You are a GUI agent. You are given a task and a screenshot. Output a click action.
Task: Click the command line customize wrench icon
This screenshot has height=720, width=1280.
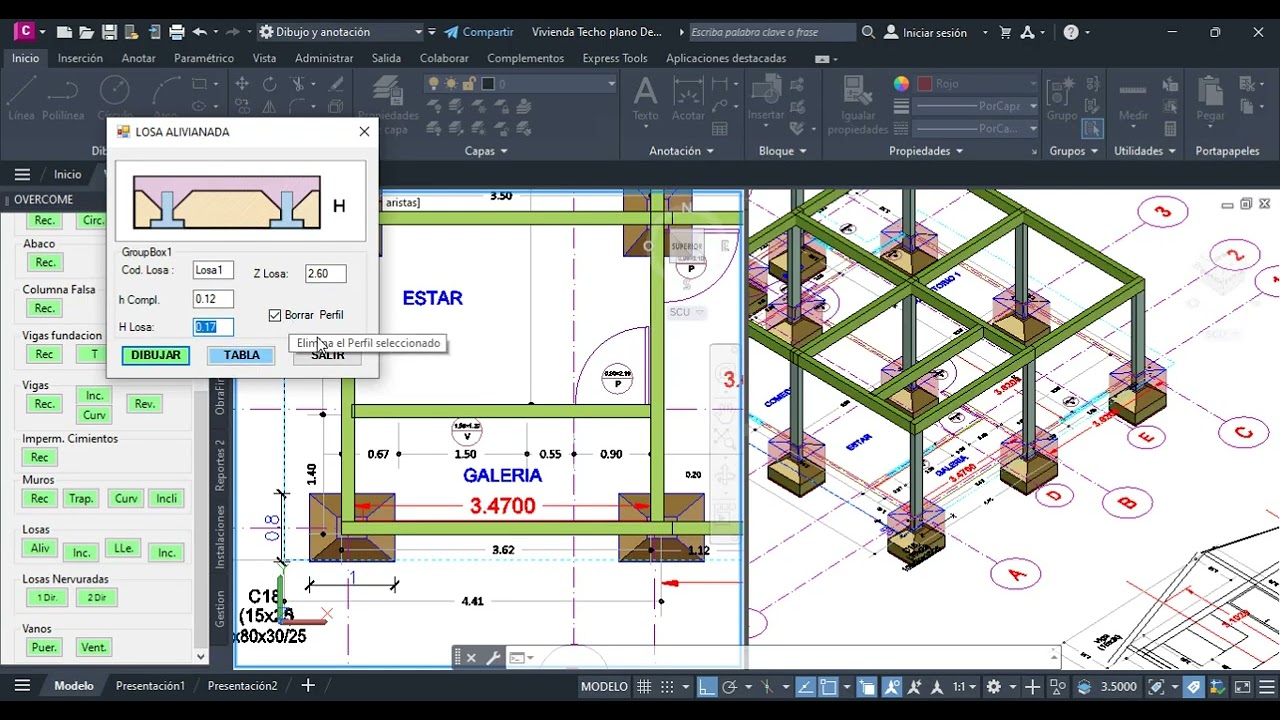pyautogui.click(x=493, y=658)
